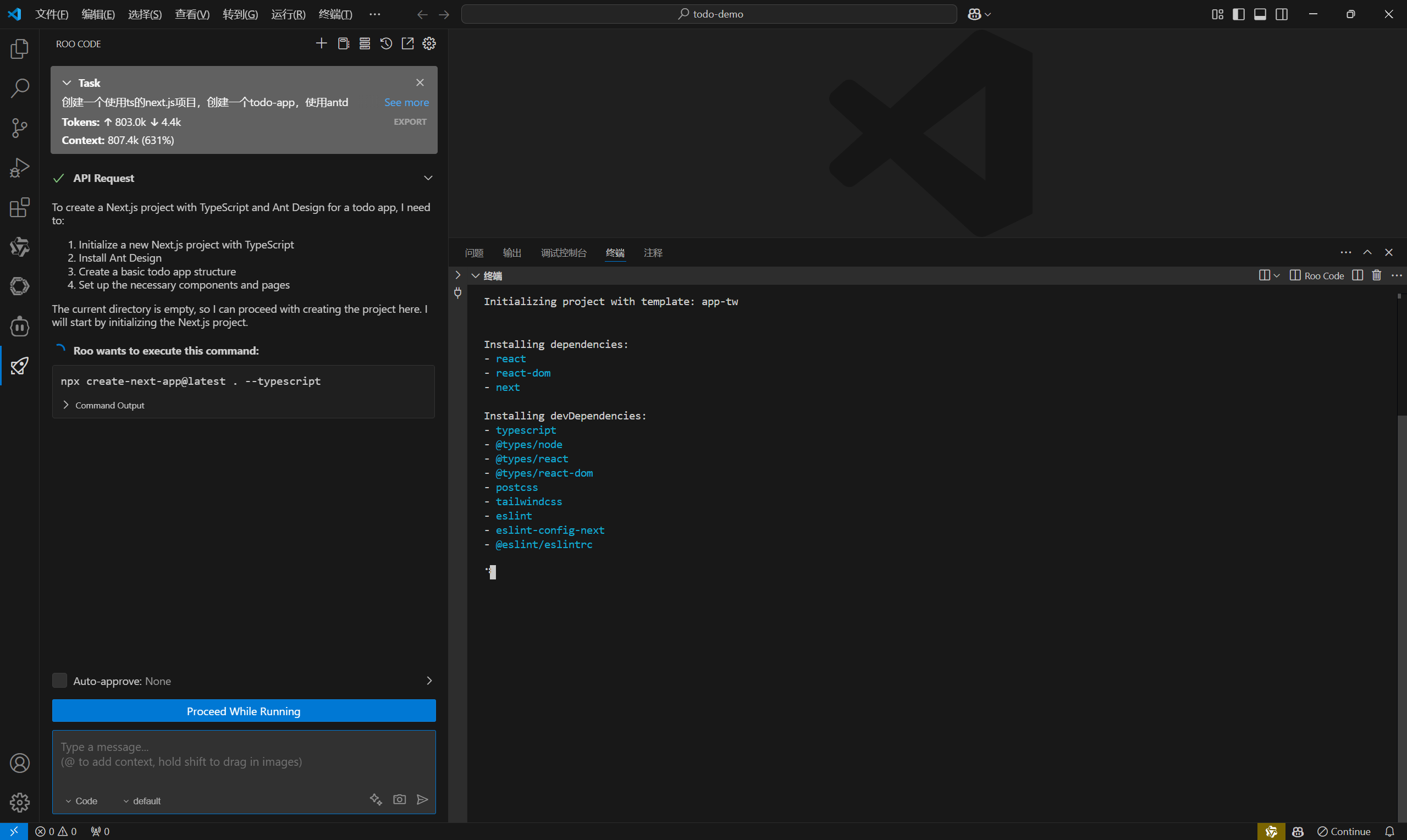The image size is (1407, 840).
Task: Open the Code mode dropdown
Action: pyautogui.click(x=81, y=800)
